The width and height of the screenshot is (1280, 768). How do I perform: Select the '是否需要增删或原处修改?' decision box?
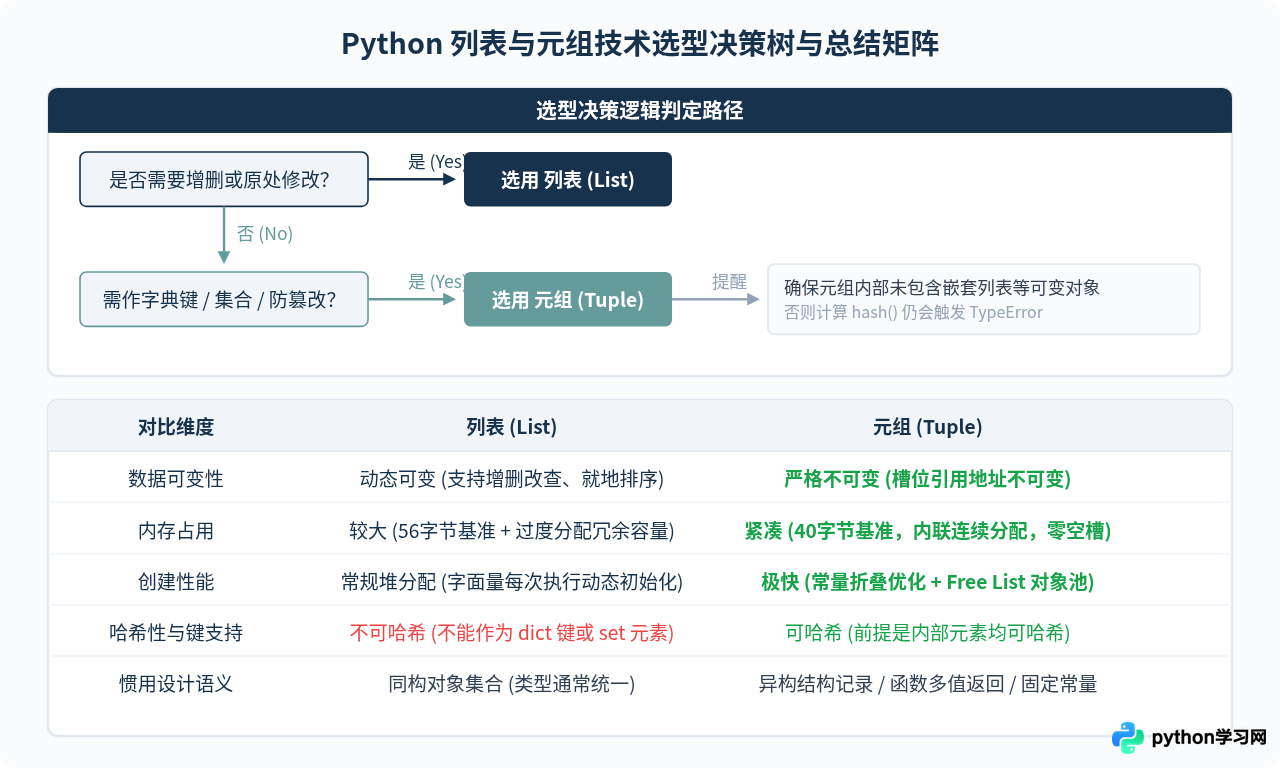[x=224, y=179]
